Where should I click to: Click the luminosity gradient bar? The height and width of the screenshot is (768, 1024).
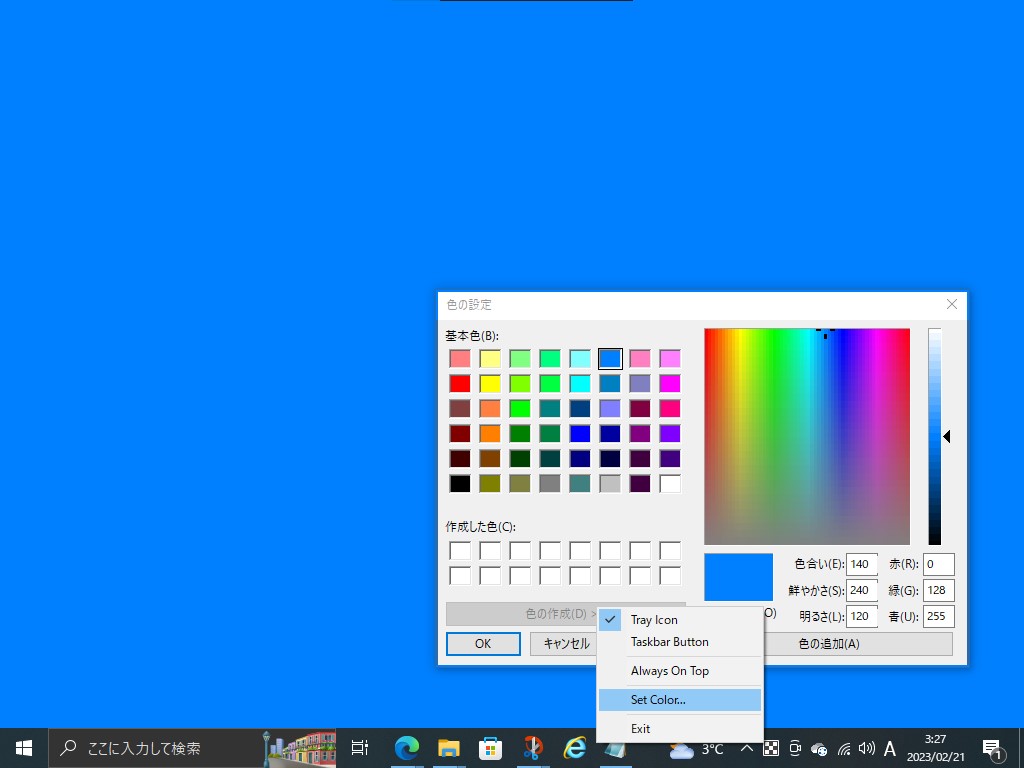tap(935, 436)
